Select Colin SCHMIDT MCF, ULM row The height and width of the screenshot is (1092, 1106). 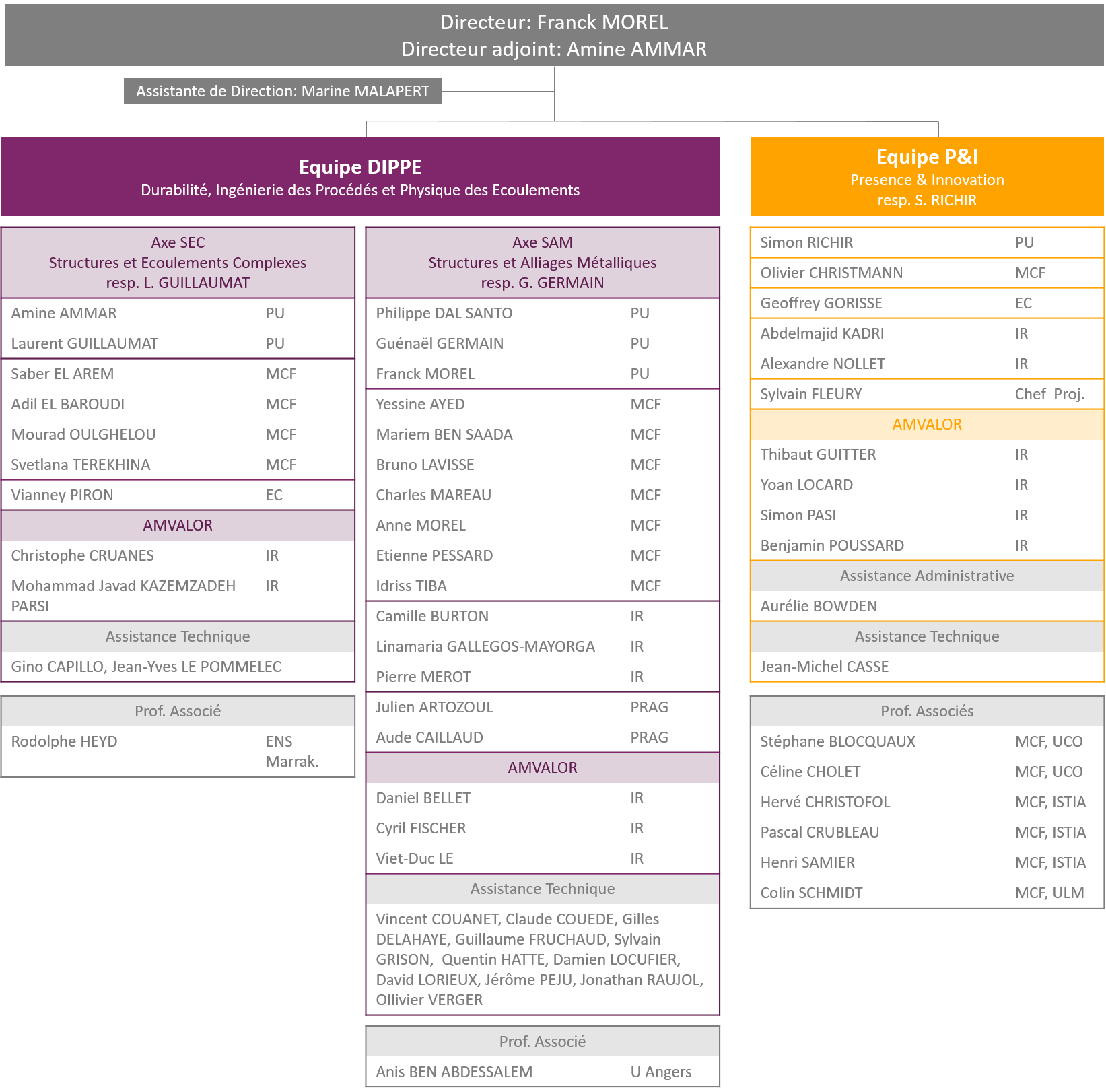[x=926, y=893]
